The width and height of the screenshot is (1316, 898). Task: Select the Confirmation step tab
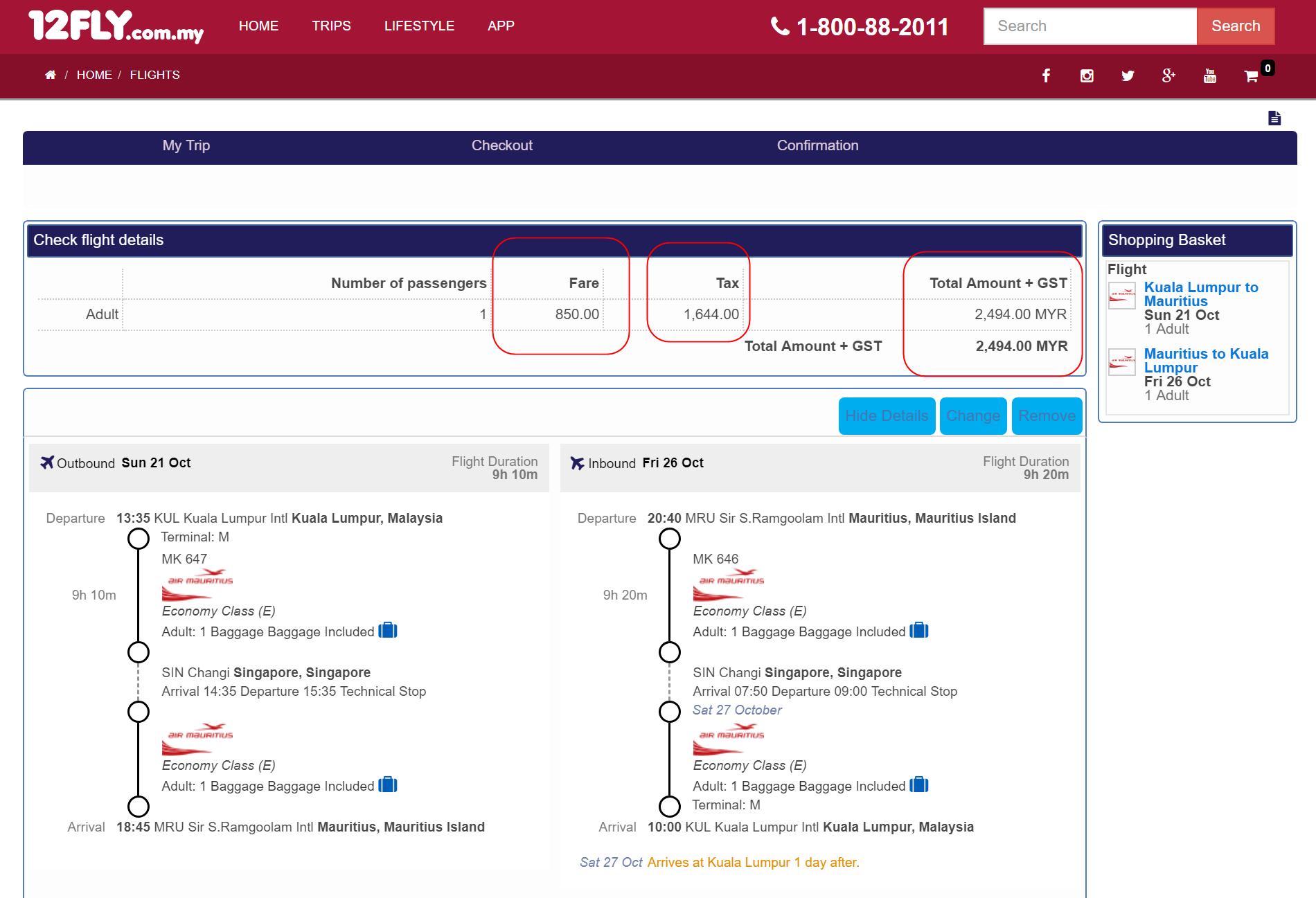click(x=817, y=145)
